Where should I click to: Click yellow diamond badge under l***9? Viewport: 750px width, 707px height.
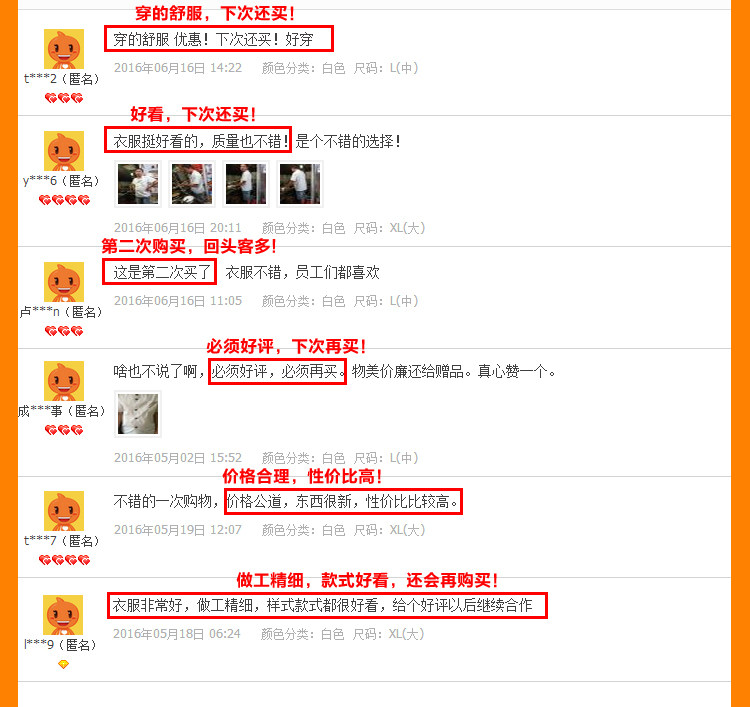(63, 664)
